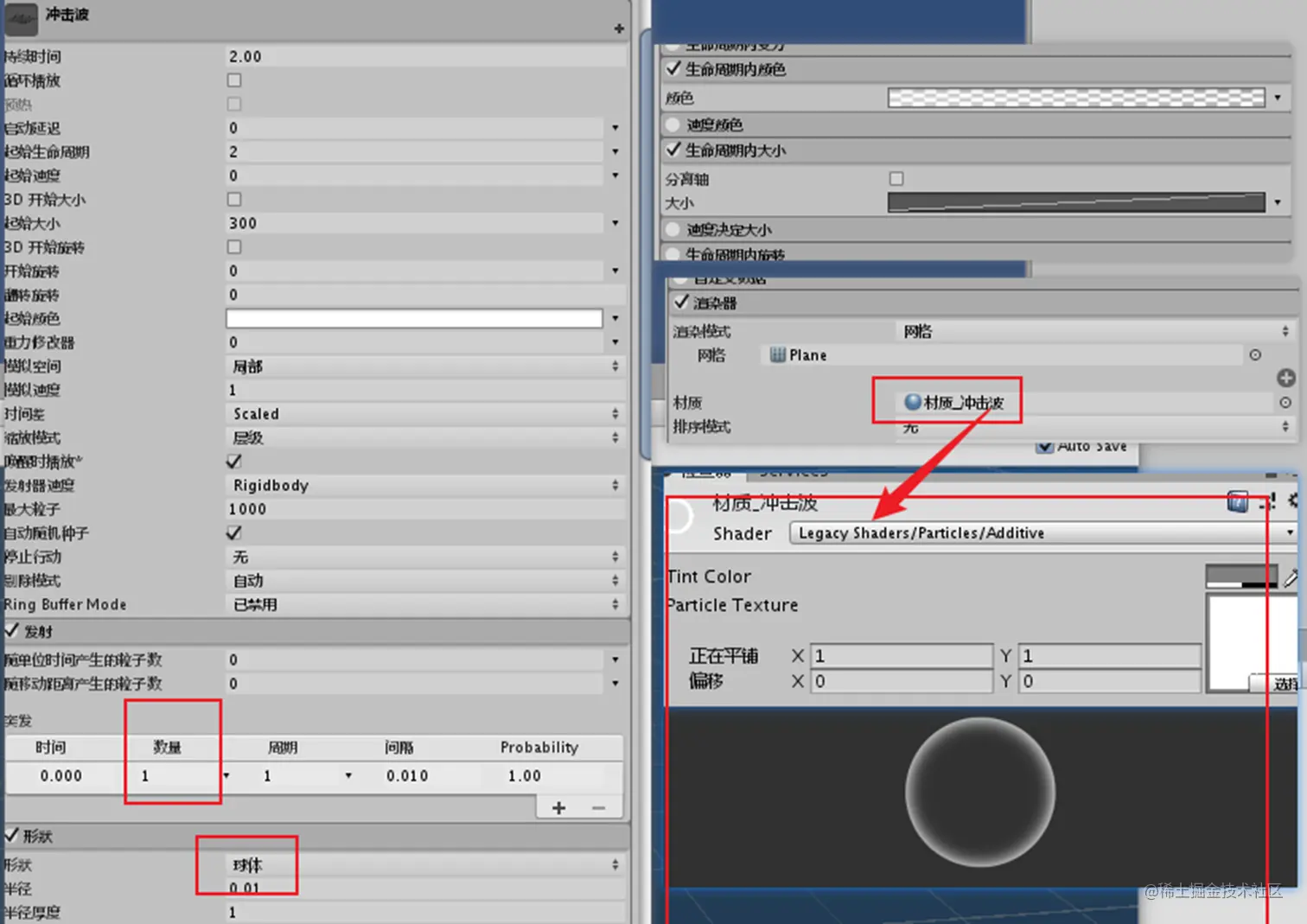Open 停止行动 dropdown showing 无
This screenshot has width=1307, height=924.
pos(425,557)
